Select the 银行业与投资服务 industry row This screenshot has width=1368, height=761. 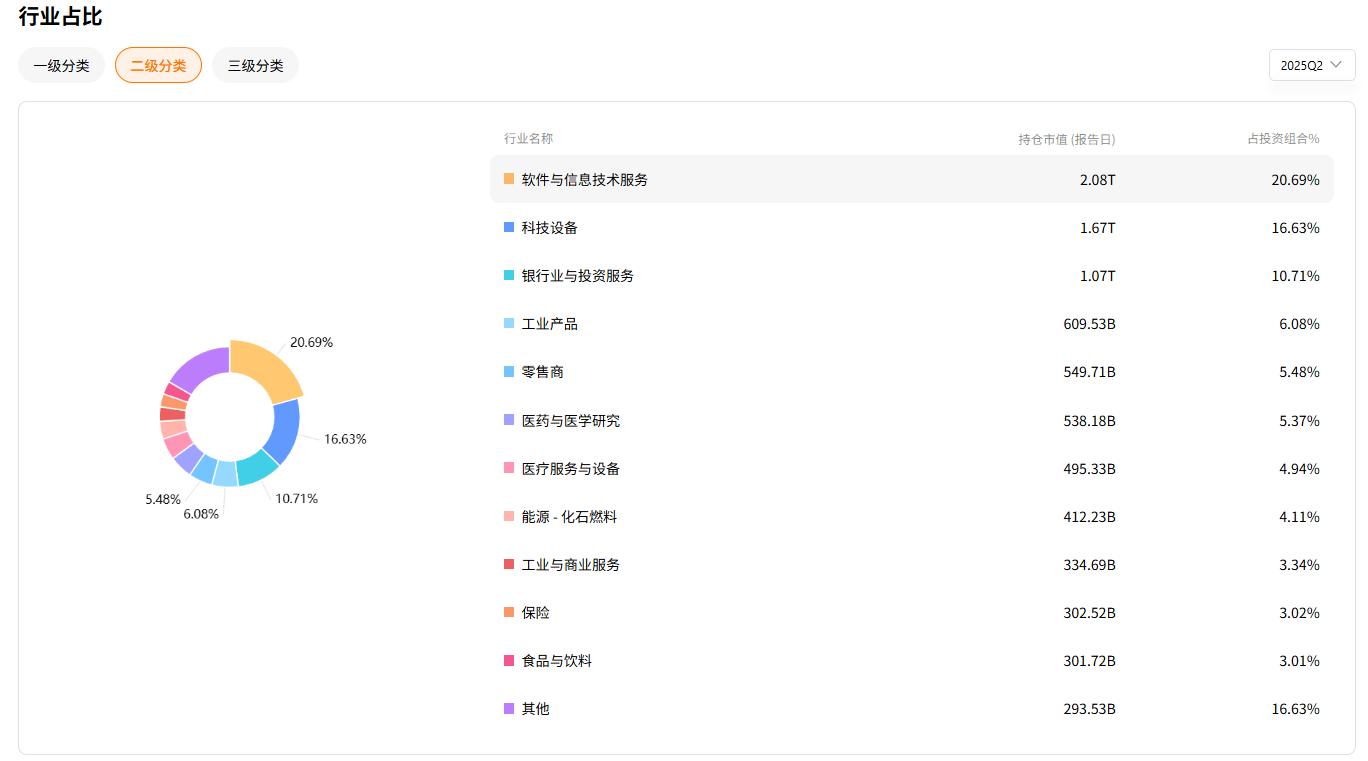pyautogui.click(x=910, y=276)
